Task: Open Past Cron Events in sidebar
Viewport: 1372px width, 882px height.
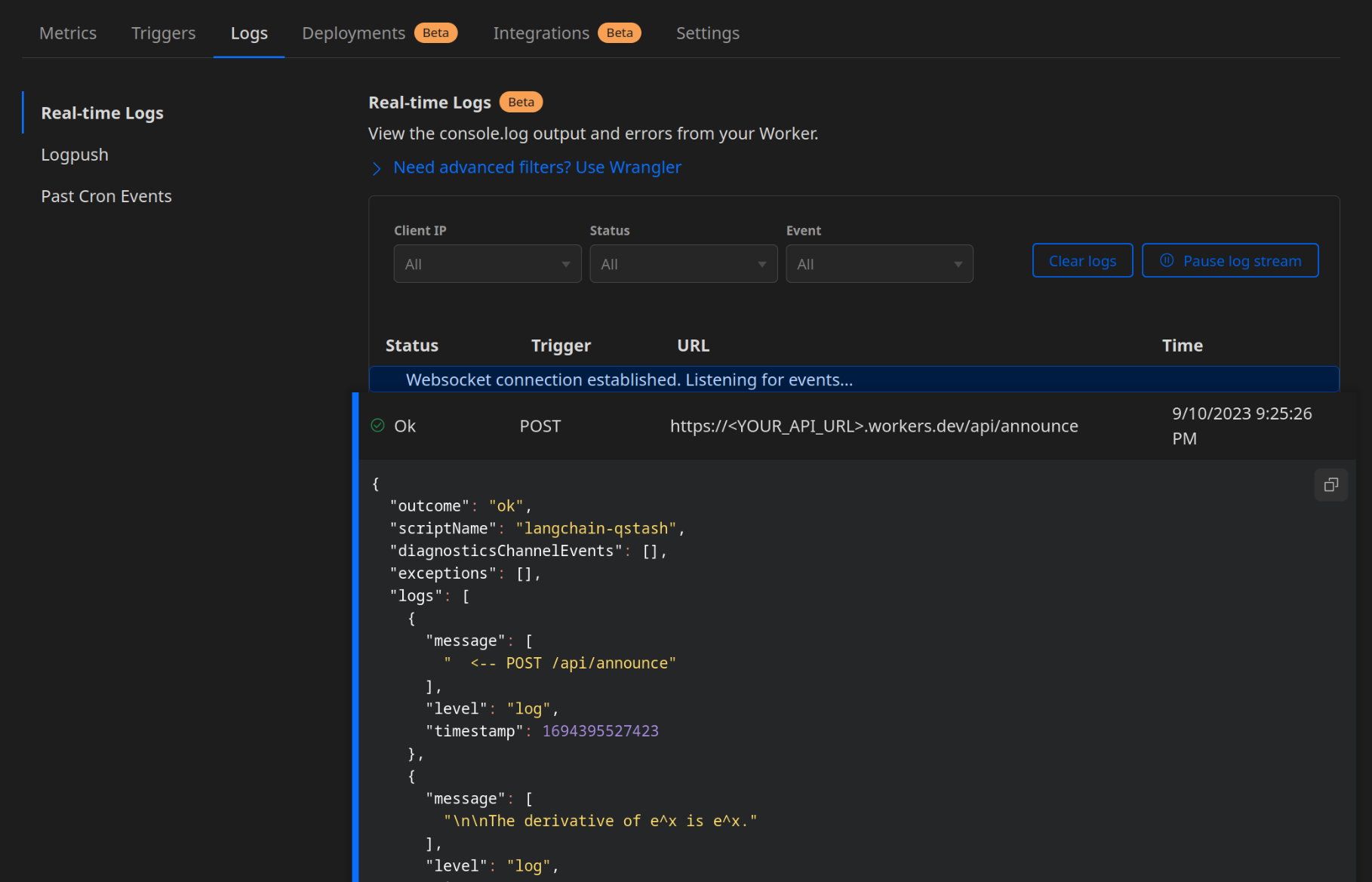Action: [106, 196]
